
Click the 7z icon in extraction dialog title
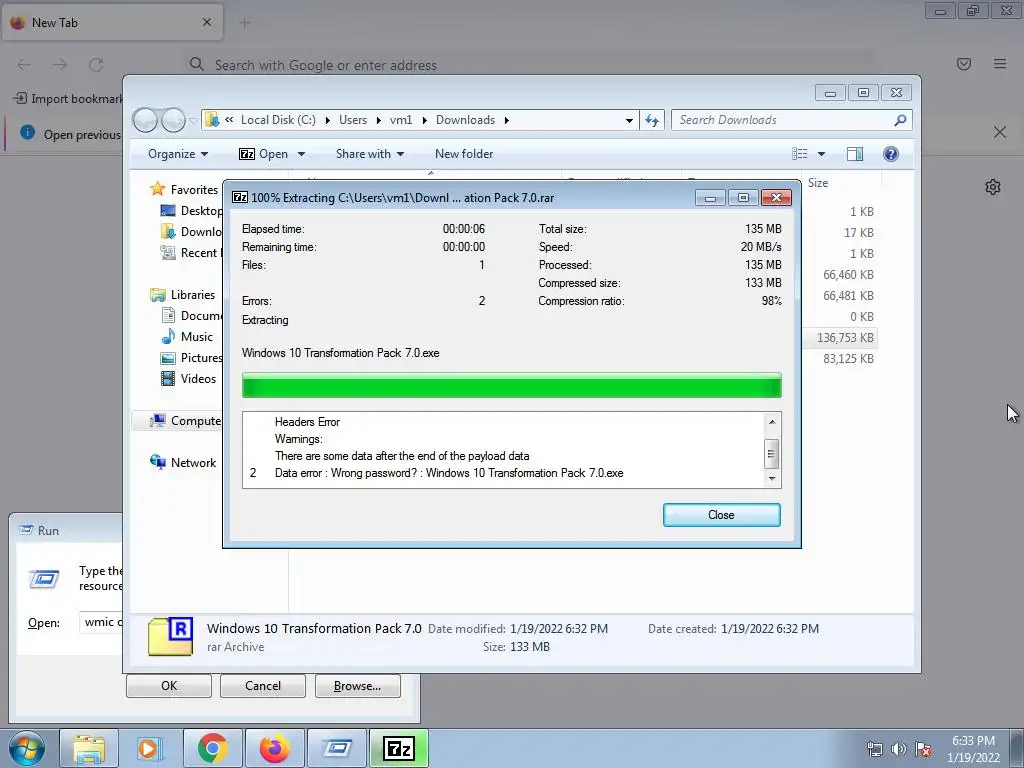240,197
